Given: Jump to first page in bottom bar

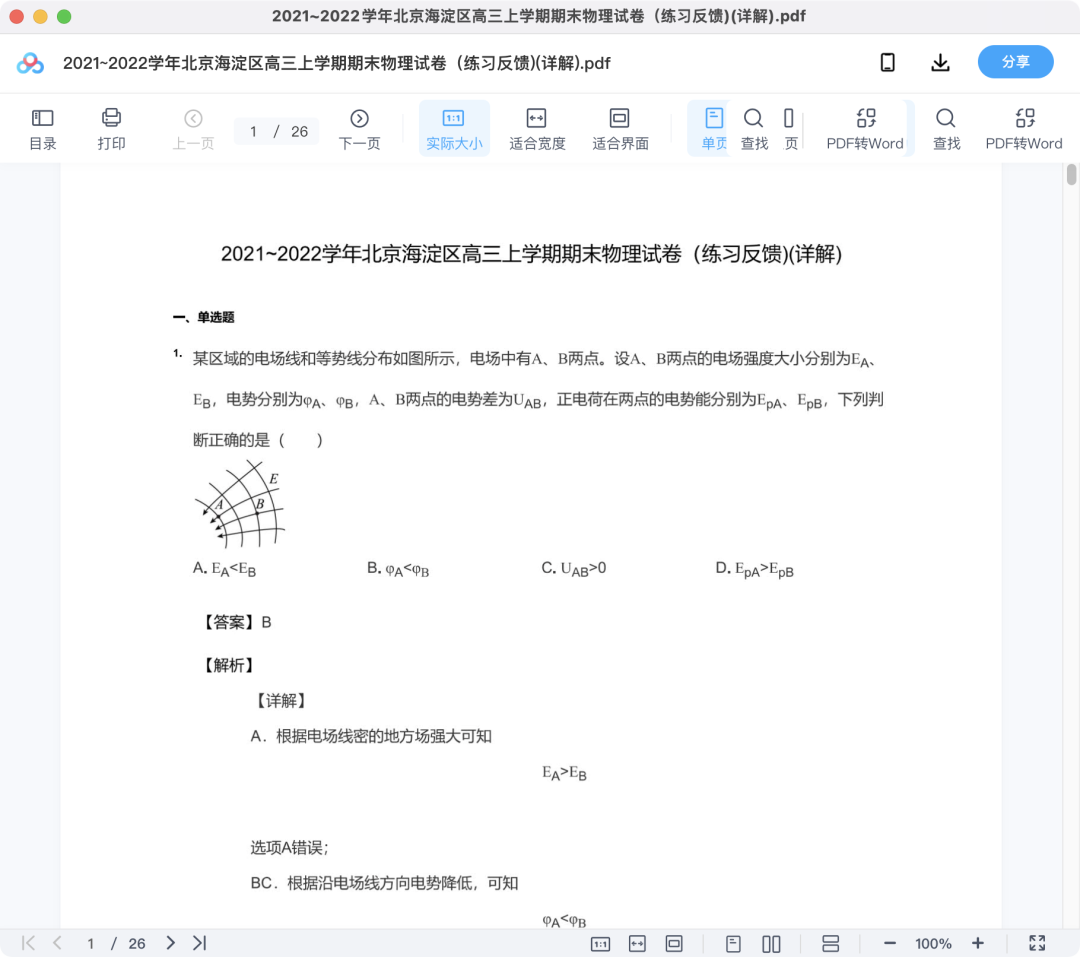Looking at the screenshot, I should [28, 943].
